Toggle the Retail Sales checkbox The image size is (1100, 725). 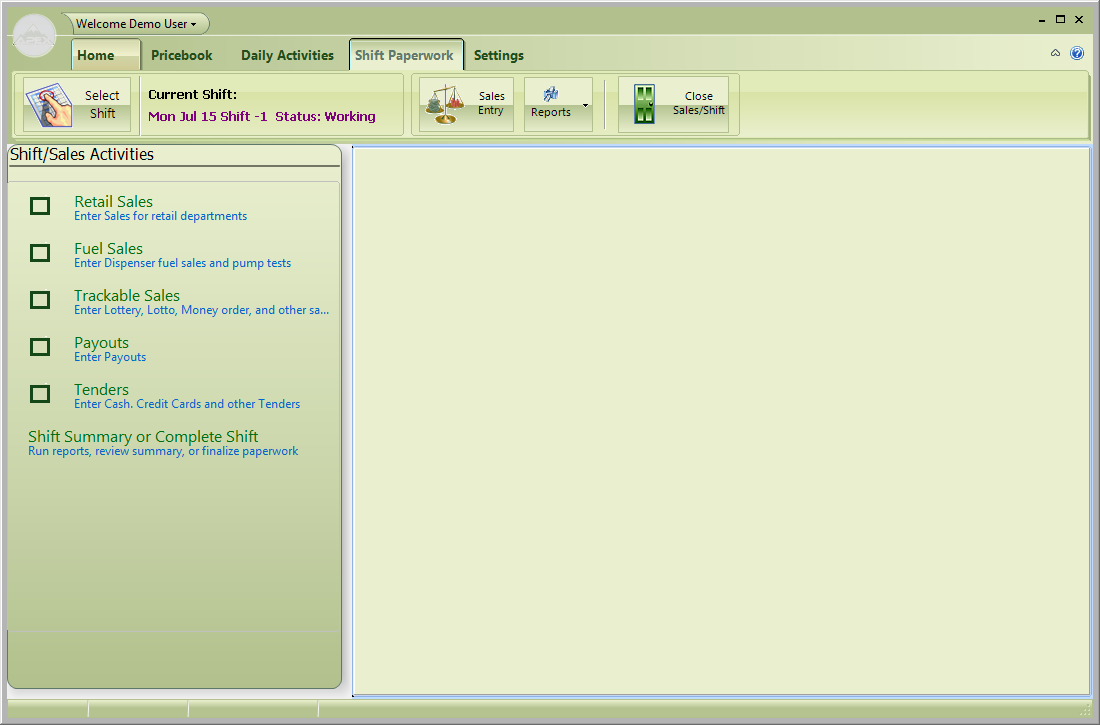point(40,206)
